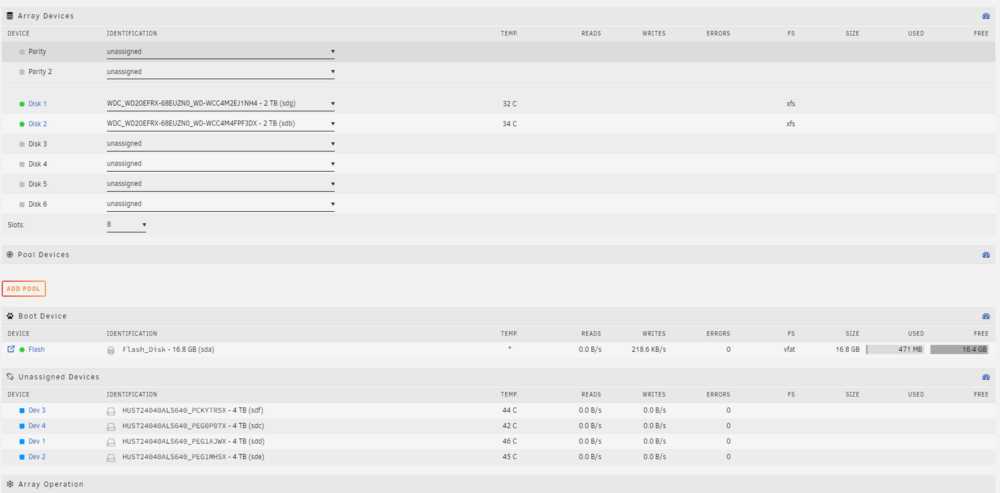Viewport: 1000px width, 493px height.
Task: Click the Flash external link icon
Action: tap(11, 350)
